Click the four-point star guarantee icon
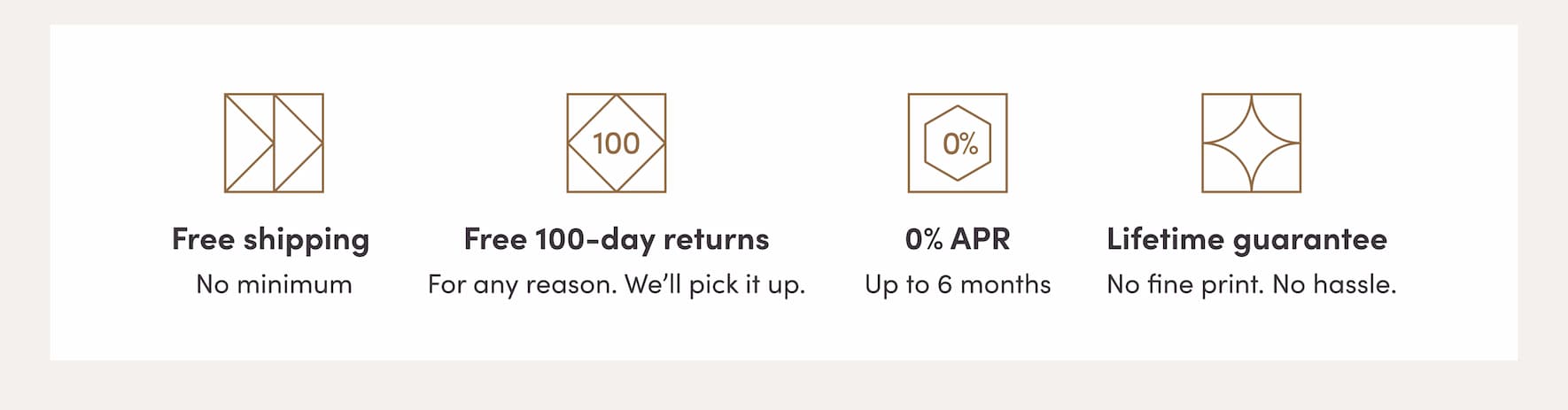1568x410 pixels. click(x=1251, y=143)
